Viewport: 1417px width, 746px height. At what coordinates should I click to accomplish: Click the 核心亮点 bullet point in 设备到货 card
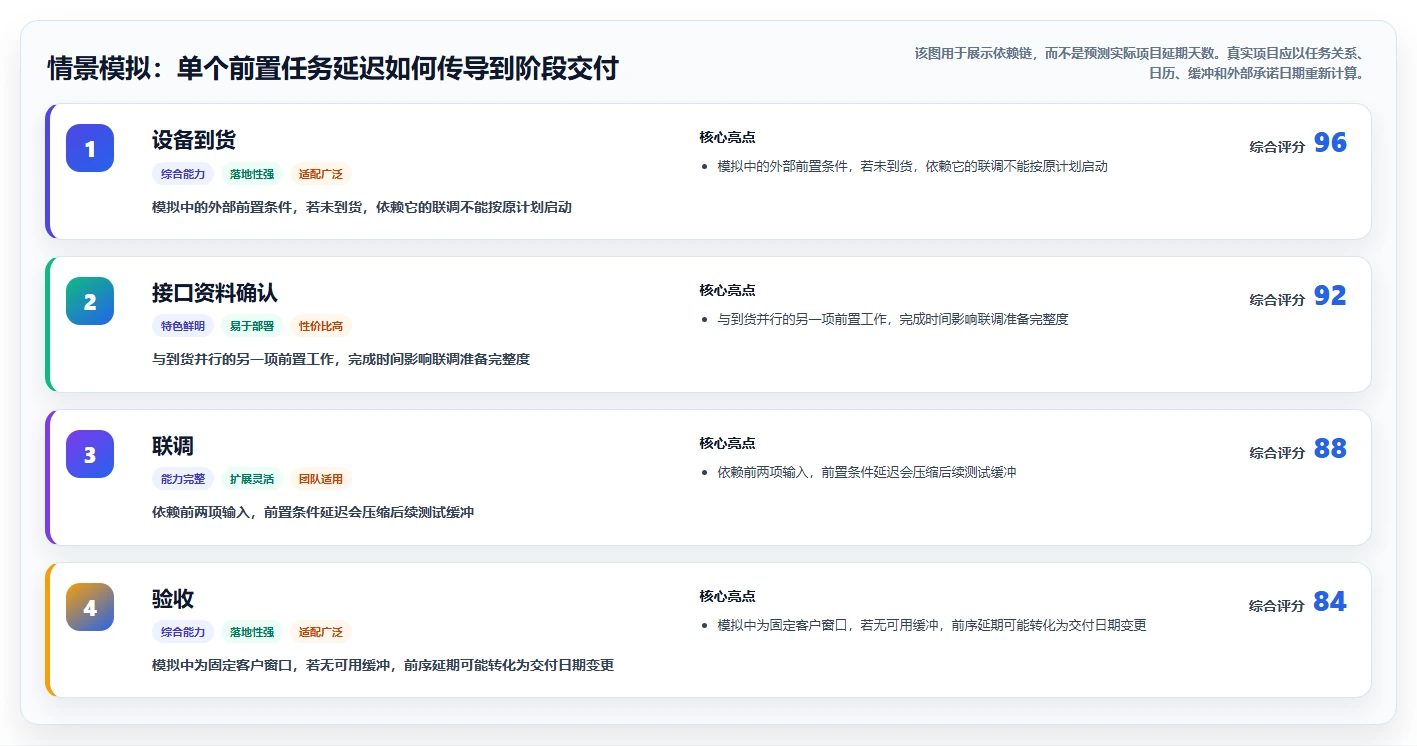click(912, 166)
